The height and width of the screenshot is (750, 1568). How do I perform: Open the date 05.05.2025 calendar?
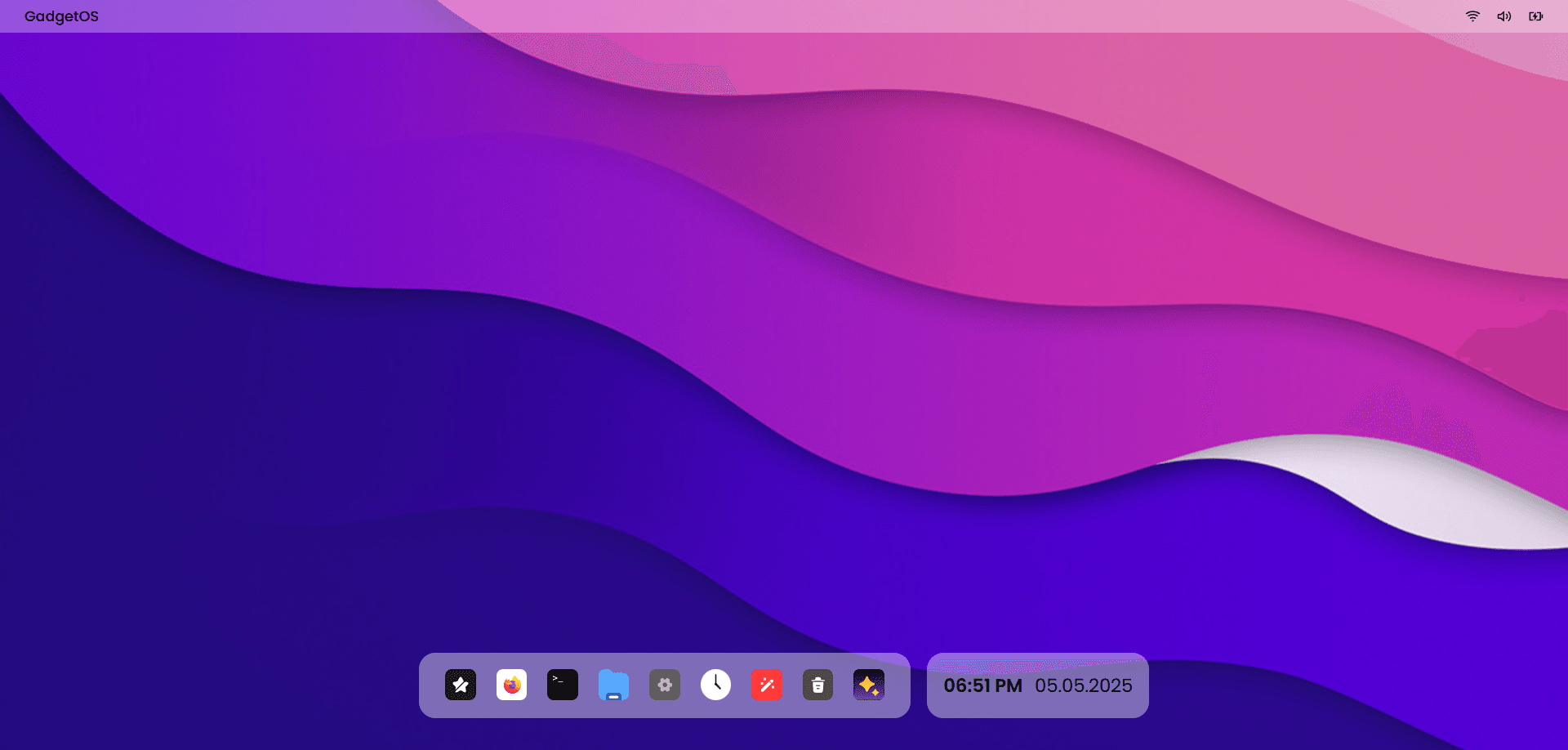pyautogui.click(x=1084, y=685)
